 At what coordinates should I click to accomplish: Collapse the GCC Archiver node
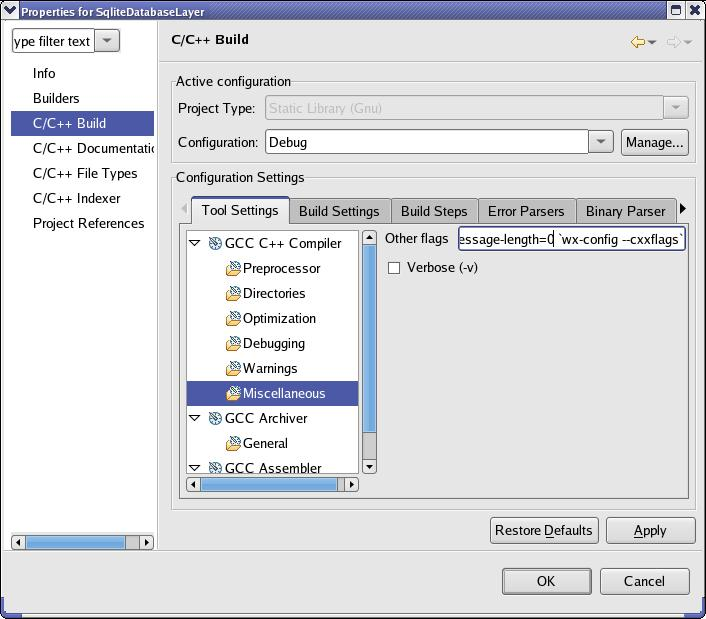(x=195, y=418)
